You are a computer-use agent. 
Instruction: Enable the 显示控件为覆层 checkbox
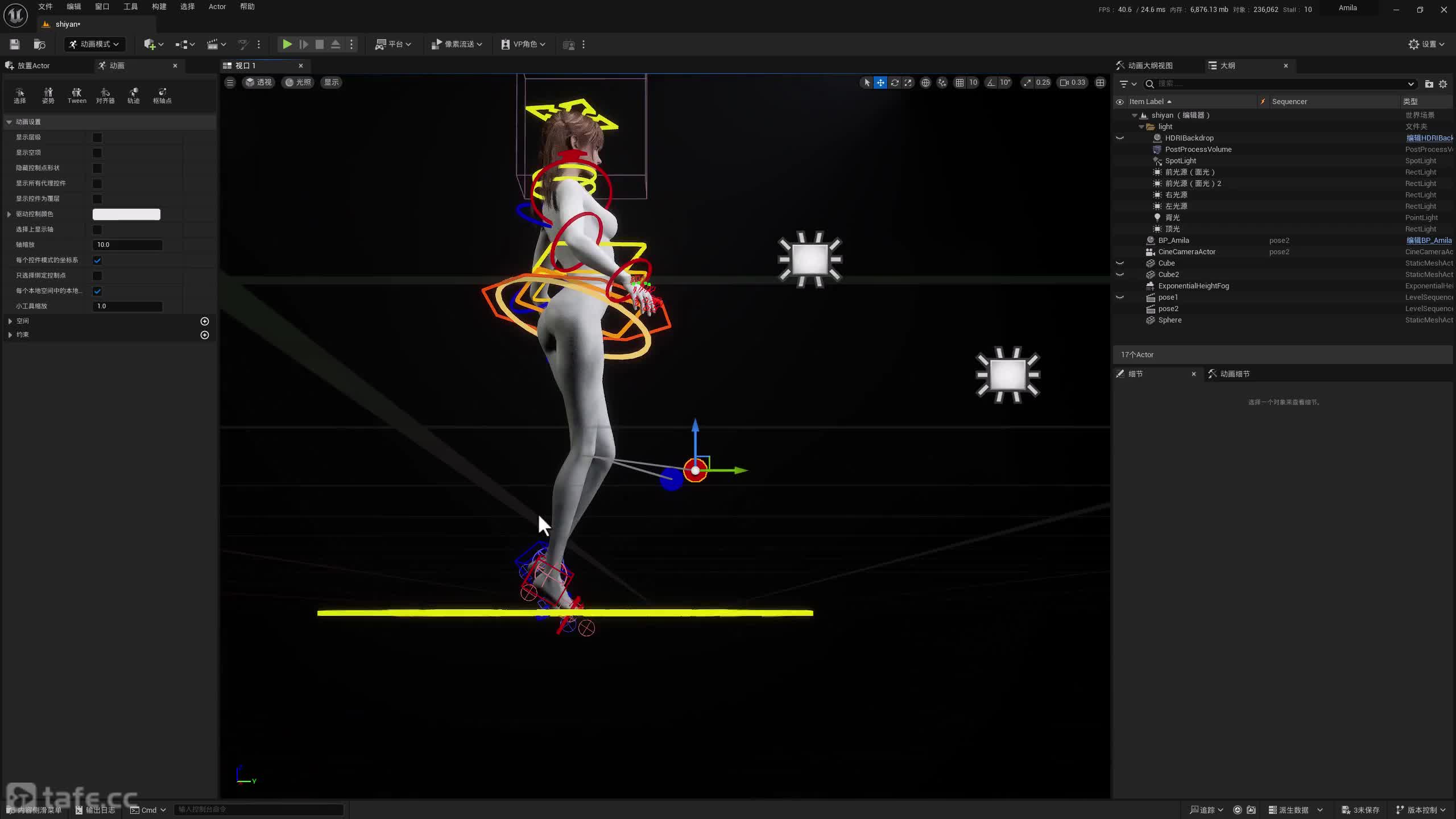[x=97, y=199]
